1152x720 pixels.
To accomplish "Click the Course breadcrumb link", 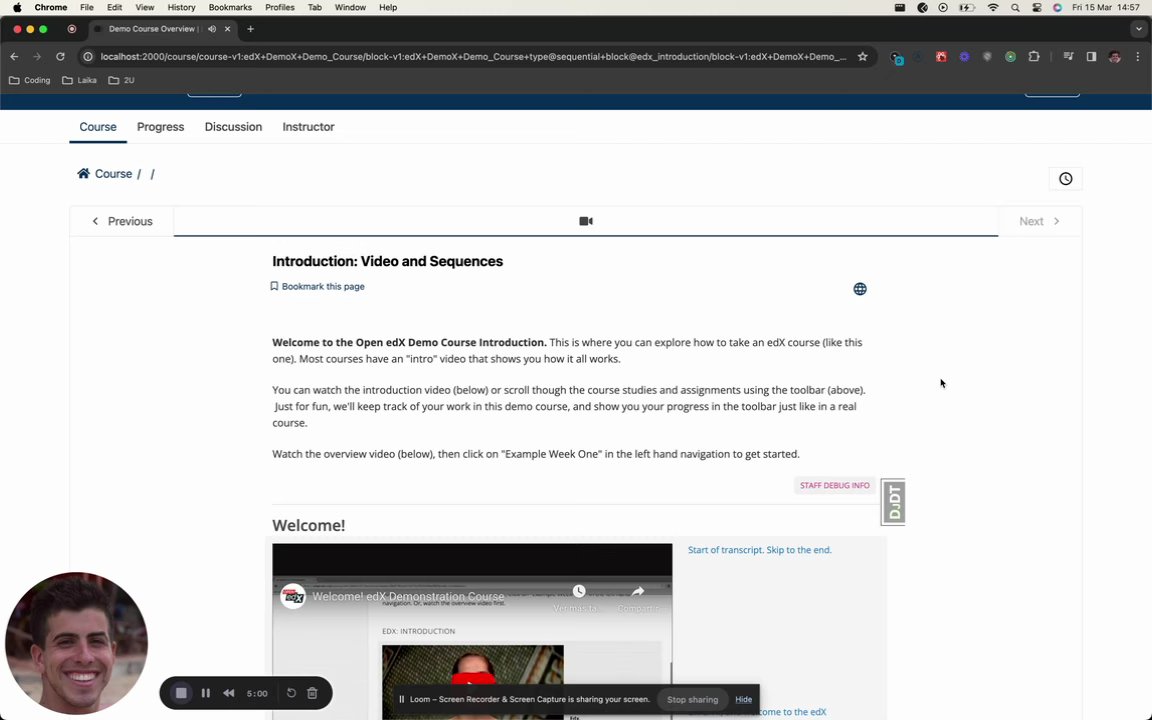I will tap(113, 174).
